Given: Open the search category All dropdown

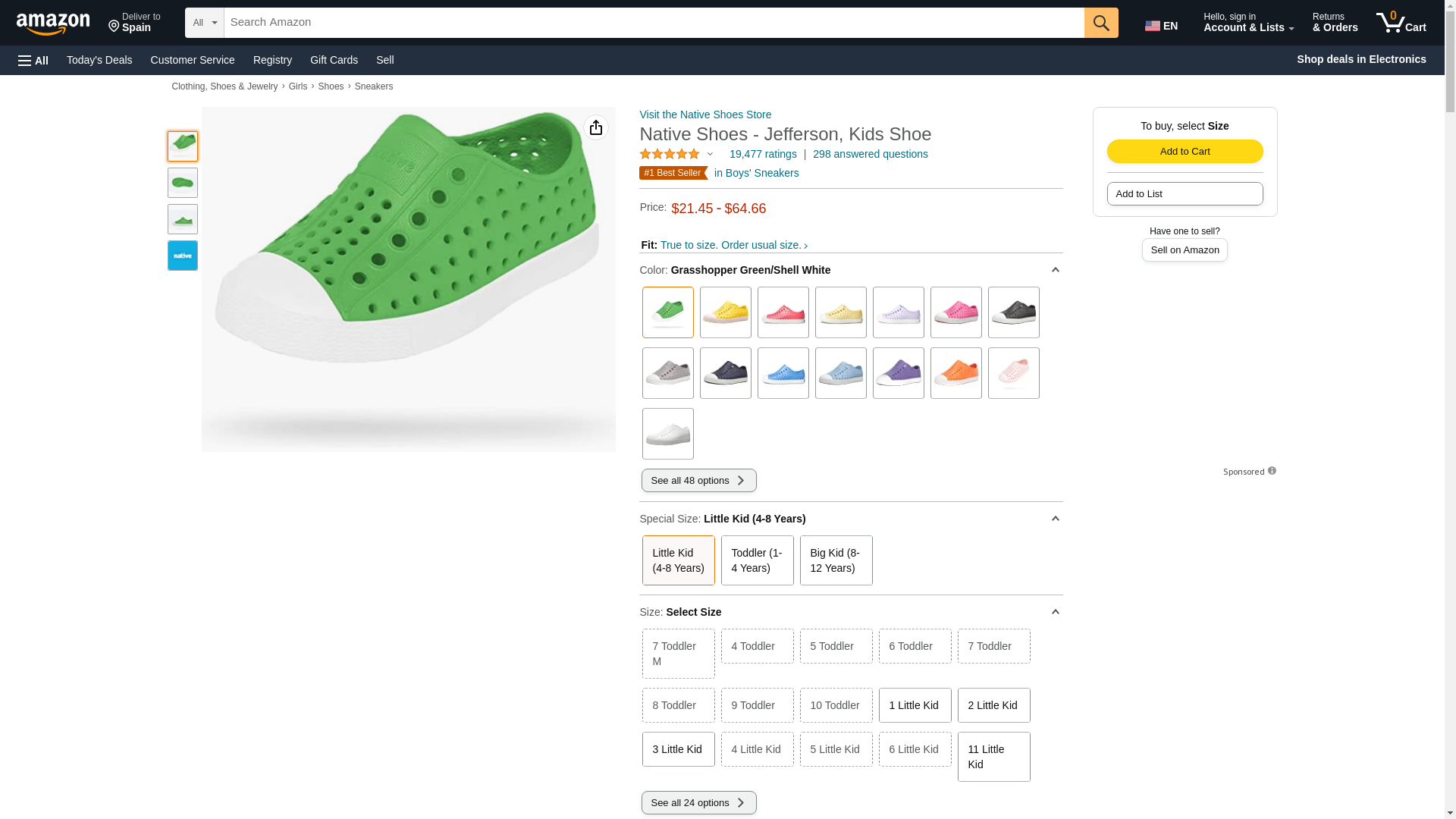Looking at the screenshot, I should point(204,23).
